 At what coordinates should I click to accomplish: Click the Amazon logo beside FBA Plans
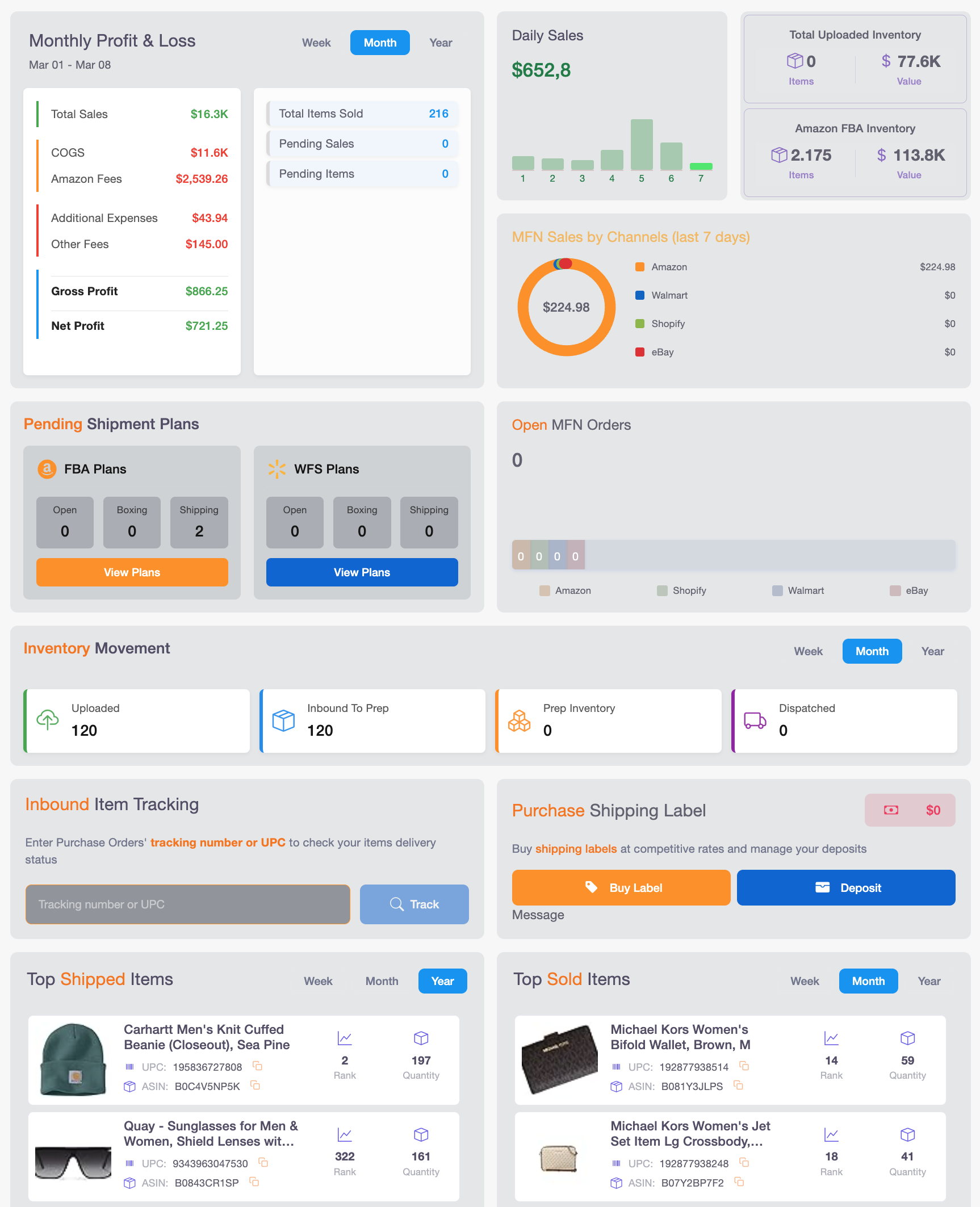pyautogui.click(x=47, y=469)
